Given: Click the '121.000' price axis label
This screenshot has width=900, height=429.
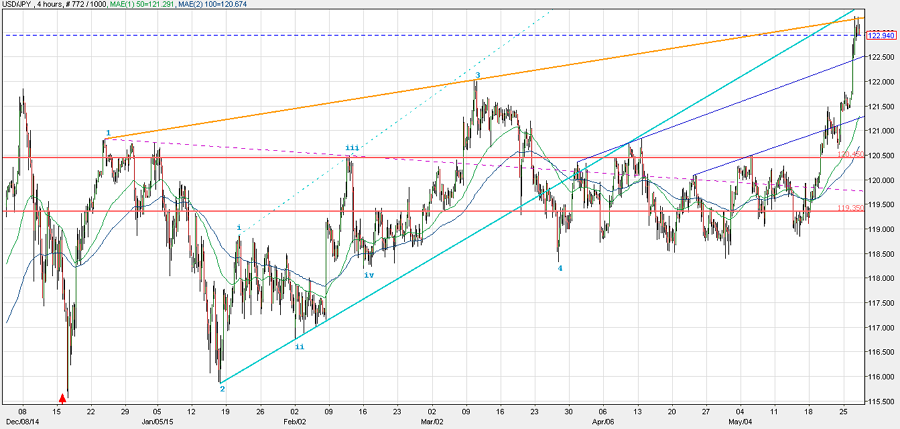Looking at the screenshot, I should [881, 131].
